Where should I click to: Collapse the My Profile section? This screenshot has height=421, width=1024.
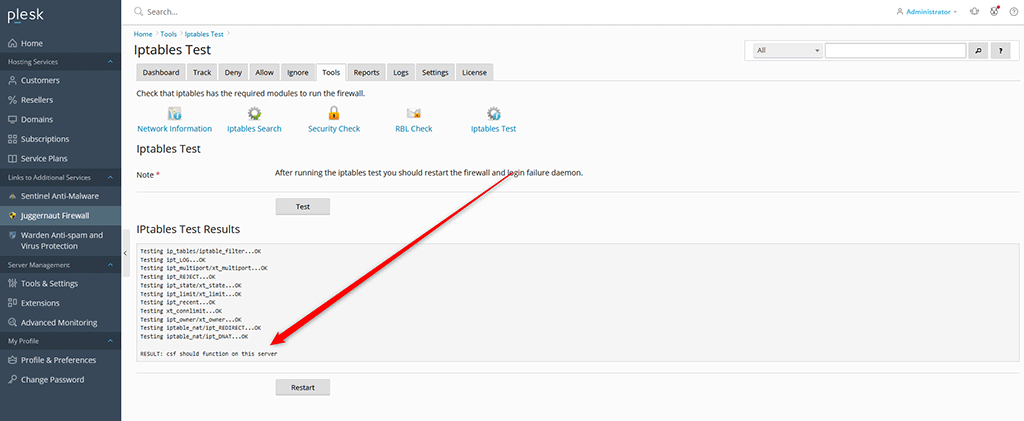(x=110, y=341)
